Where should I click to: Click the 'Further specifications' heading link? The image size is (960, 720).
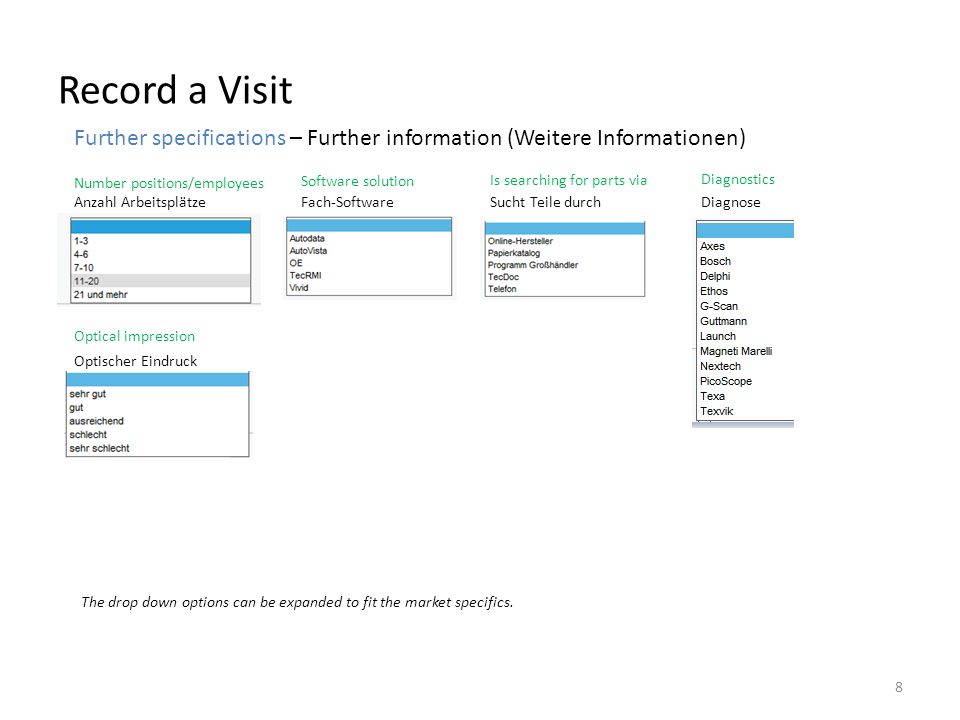(x=180, y=138)
